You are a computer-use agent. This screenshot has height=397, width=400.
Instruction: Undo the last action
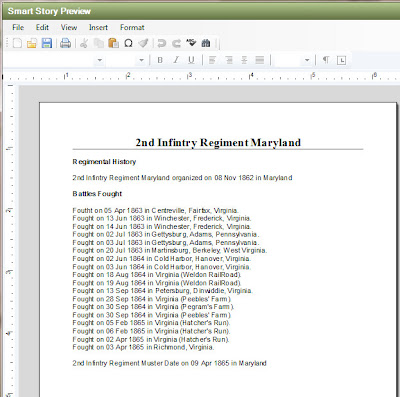click(162, 43)
